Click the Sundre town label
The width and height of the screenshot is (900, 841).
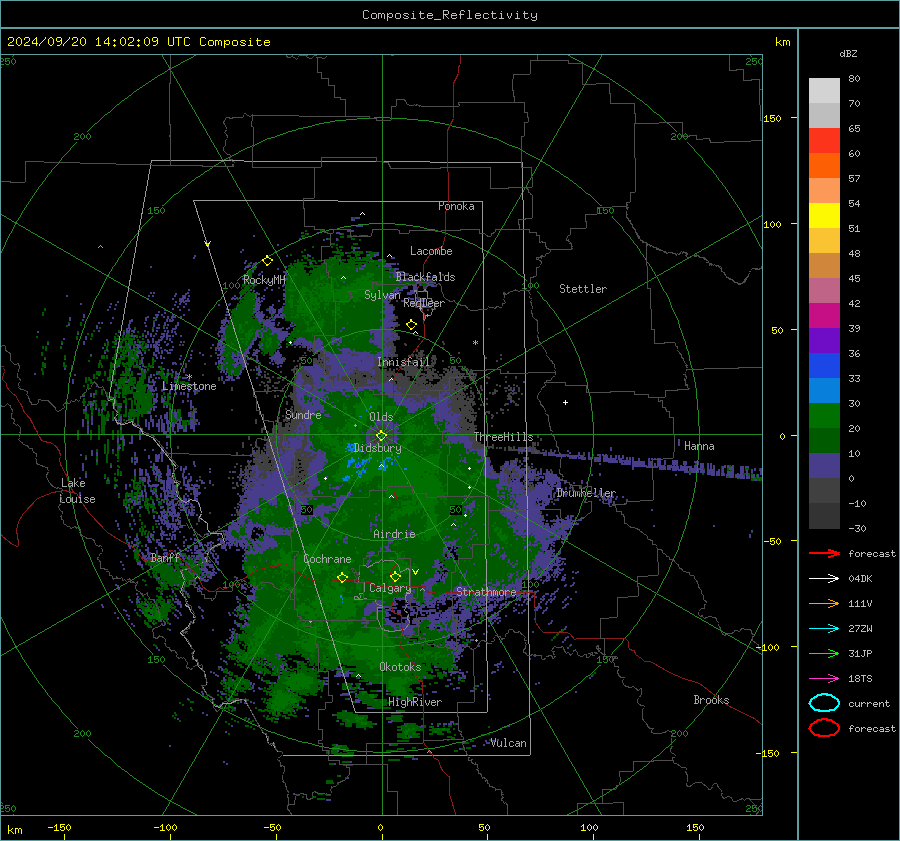[x=303, y=414]
